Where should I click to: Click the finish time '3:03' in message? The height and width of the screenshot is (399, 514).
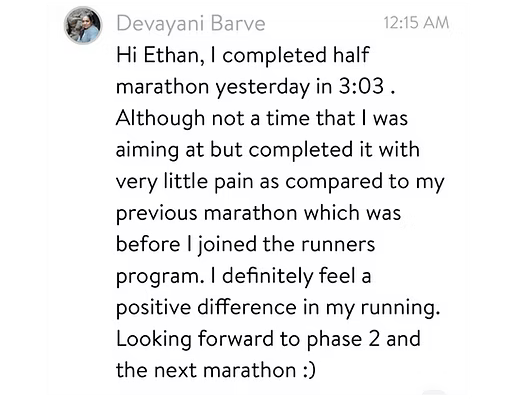(x=362, y=86)
